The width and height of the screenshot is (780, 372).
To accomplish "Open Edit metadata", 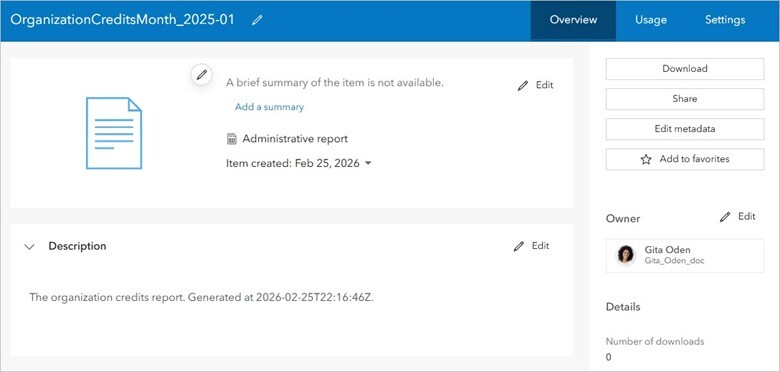I will coord(684,129).
